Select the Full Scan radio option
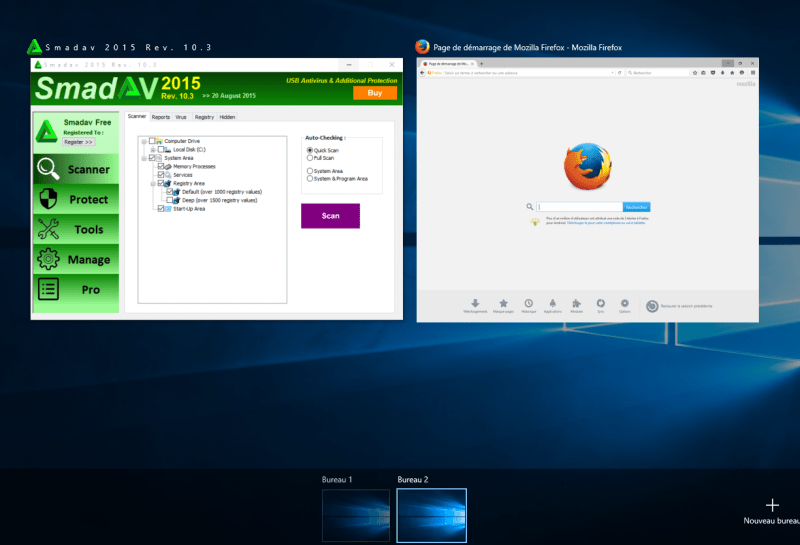 point(310,158)
